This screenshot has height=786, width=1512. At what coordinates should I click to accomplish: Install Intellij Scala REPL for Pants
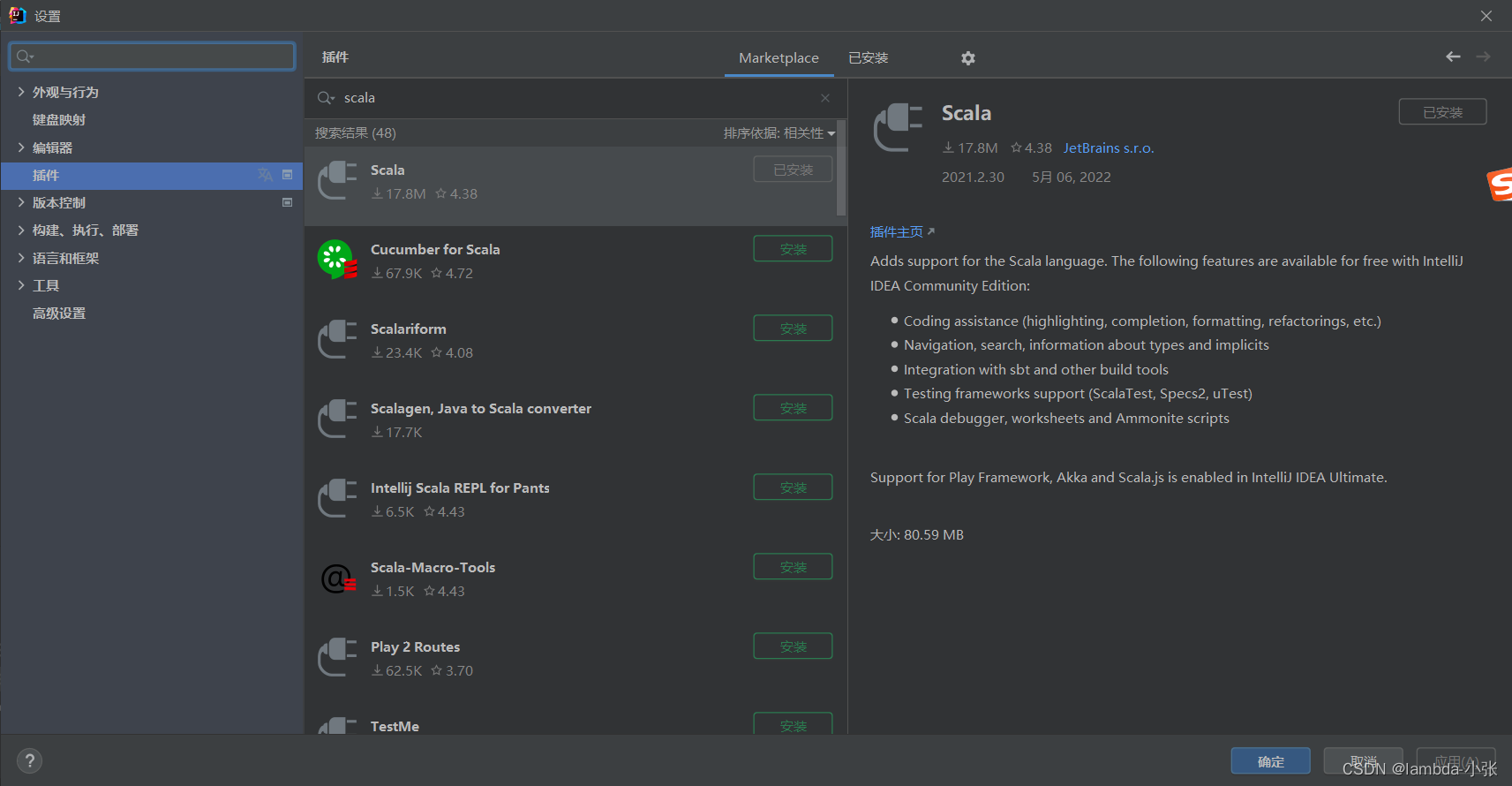[x=793, y=487]
